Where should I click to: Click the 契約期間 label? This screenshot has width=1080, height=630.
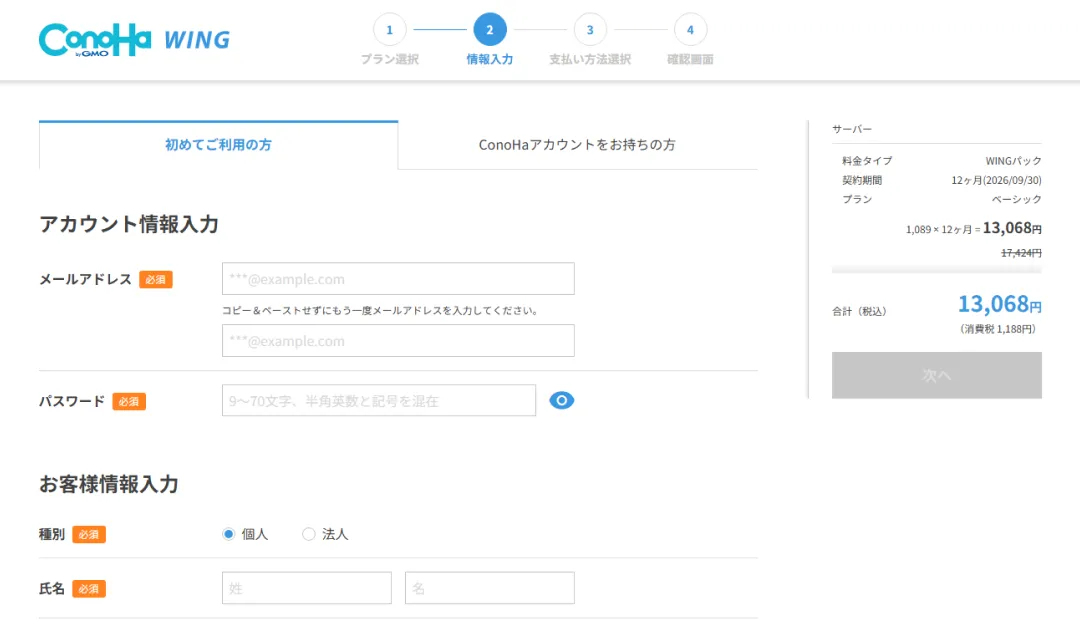pos(862,180)
